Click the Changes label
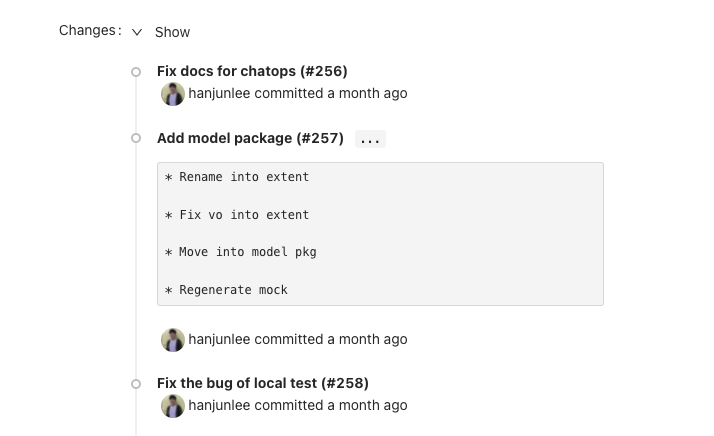 (x=90, y=31)
